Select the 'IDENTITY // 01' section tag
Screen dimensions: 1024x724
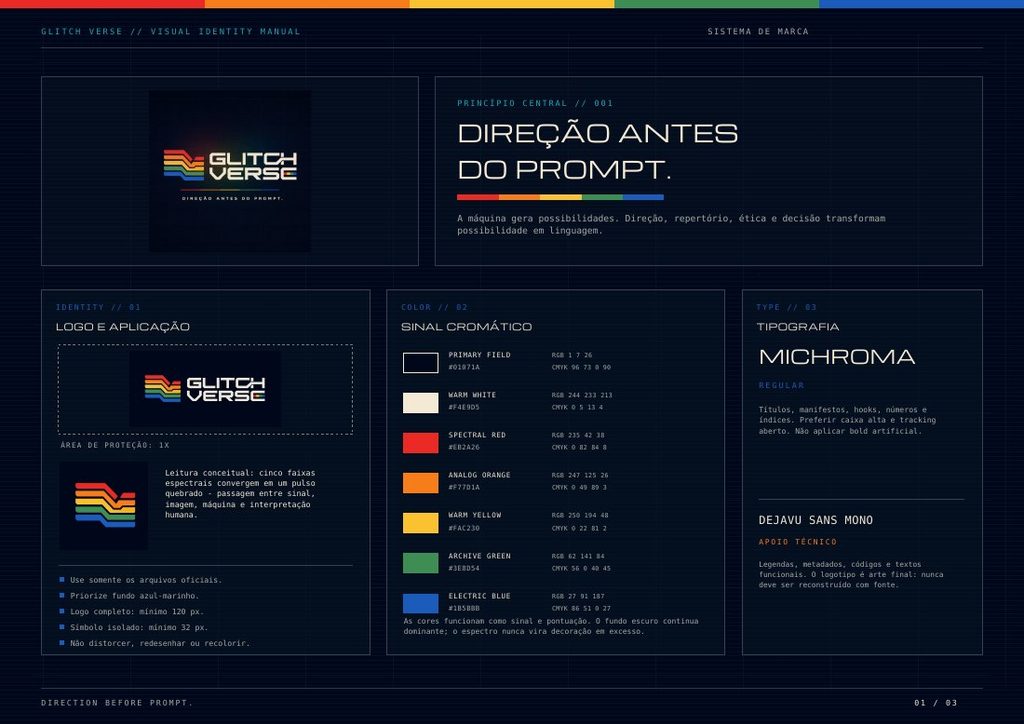[98, 307]
